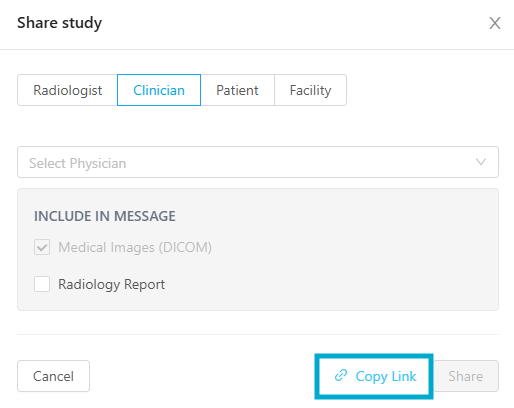
Task: Click the checkmark icon beside Medical Images
Action: coord(42,247)
